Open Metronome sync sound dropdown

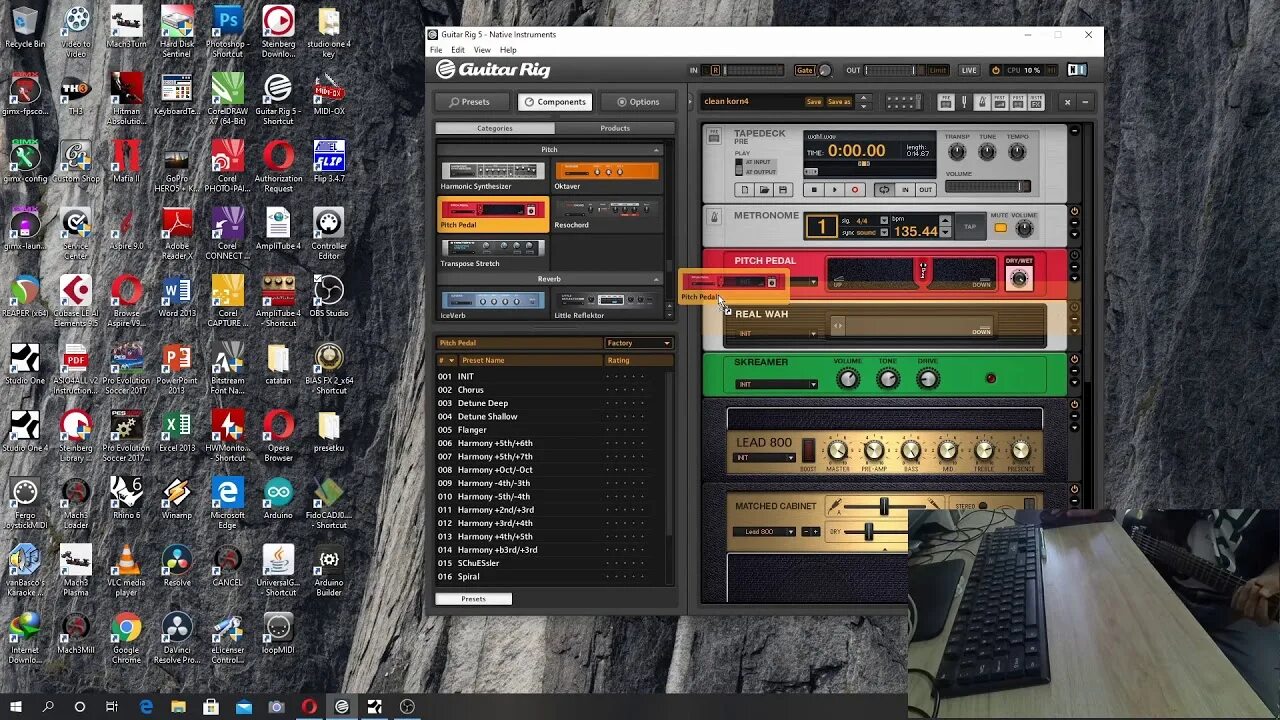884,232
